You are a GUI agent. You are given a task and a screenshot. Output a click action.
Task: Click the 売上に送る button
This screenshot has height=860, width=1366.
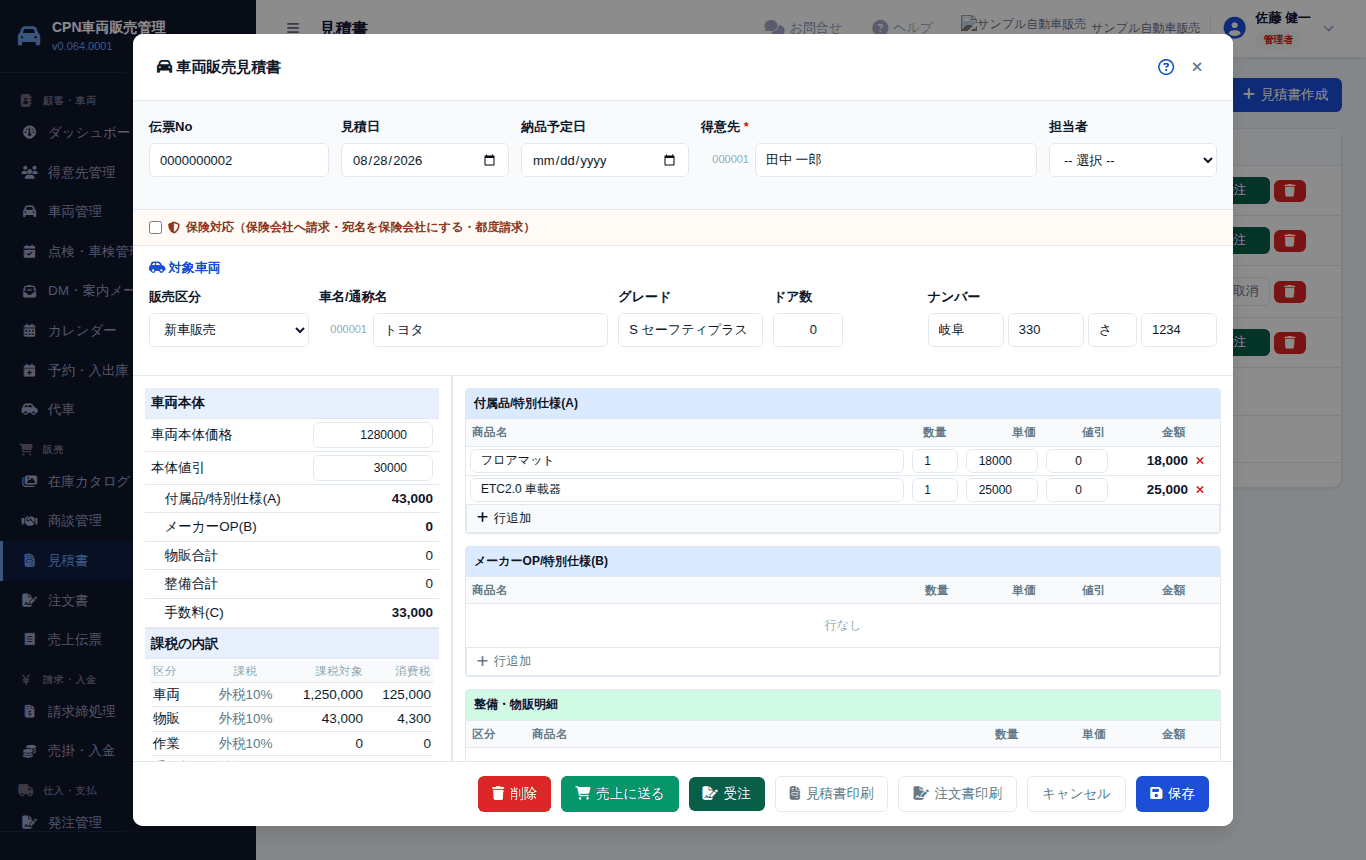click(x=620, y=794)
